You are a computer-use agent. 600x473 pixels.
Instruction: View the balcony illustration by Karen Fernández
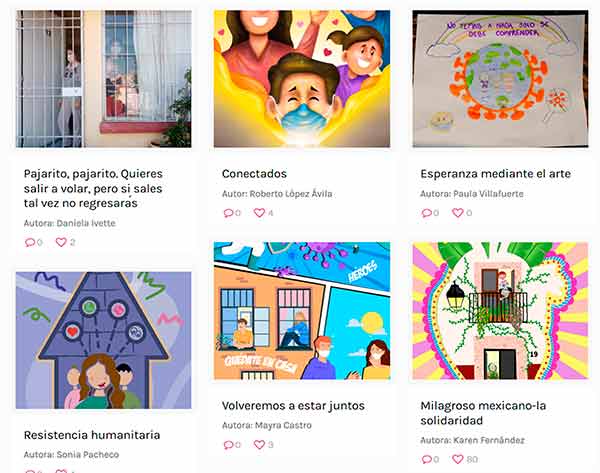500,311
